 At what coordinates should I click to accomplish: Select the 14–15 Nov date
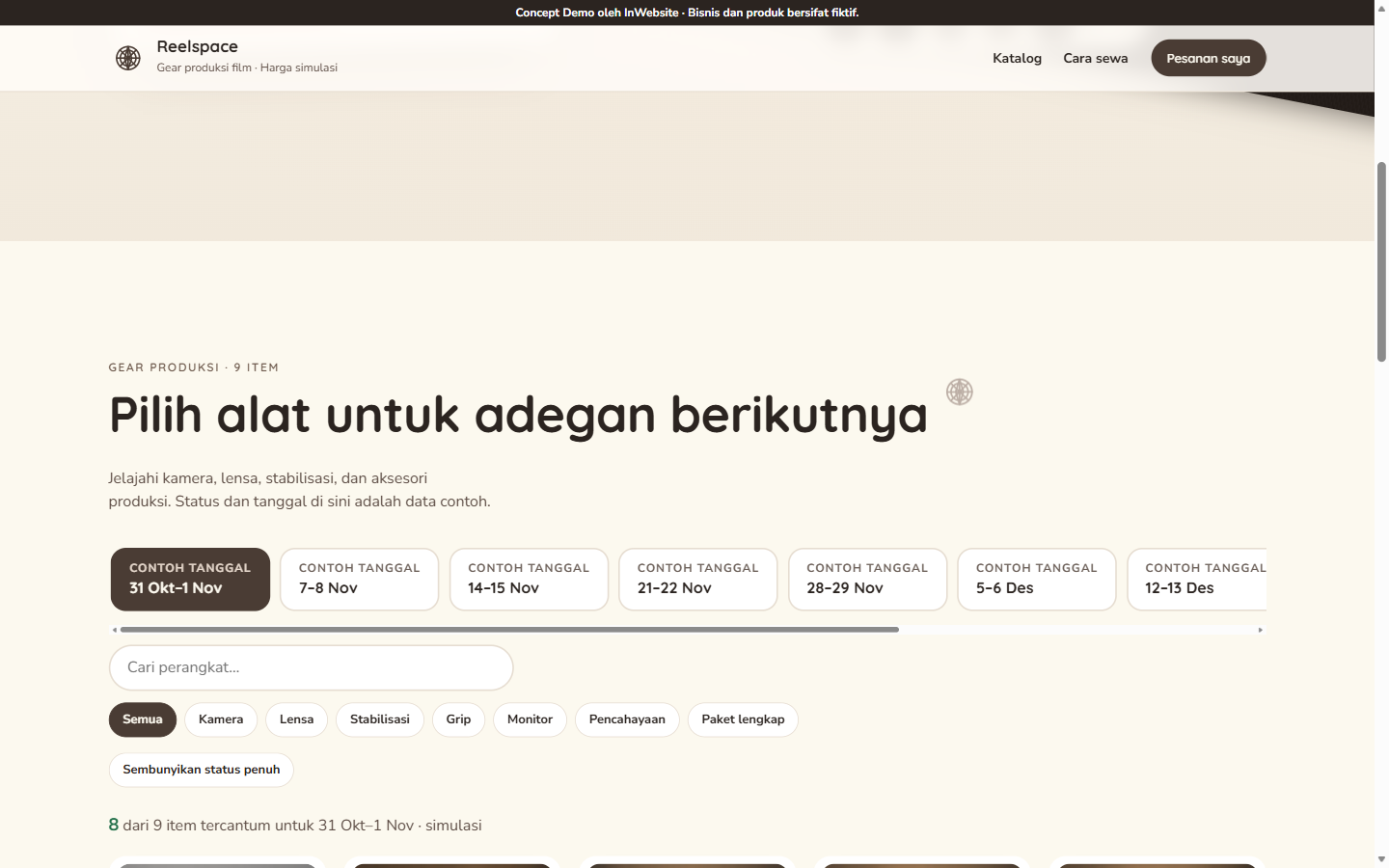pyautogui.click(x=529, y=579)
